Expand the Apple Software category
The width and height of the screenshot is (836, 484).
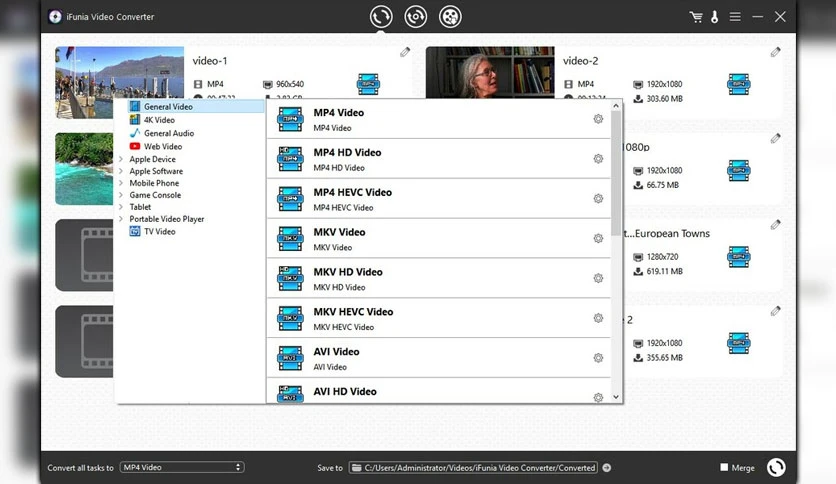point(121,171)
